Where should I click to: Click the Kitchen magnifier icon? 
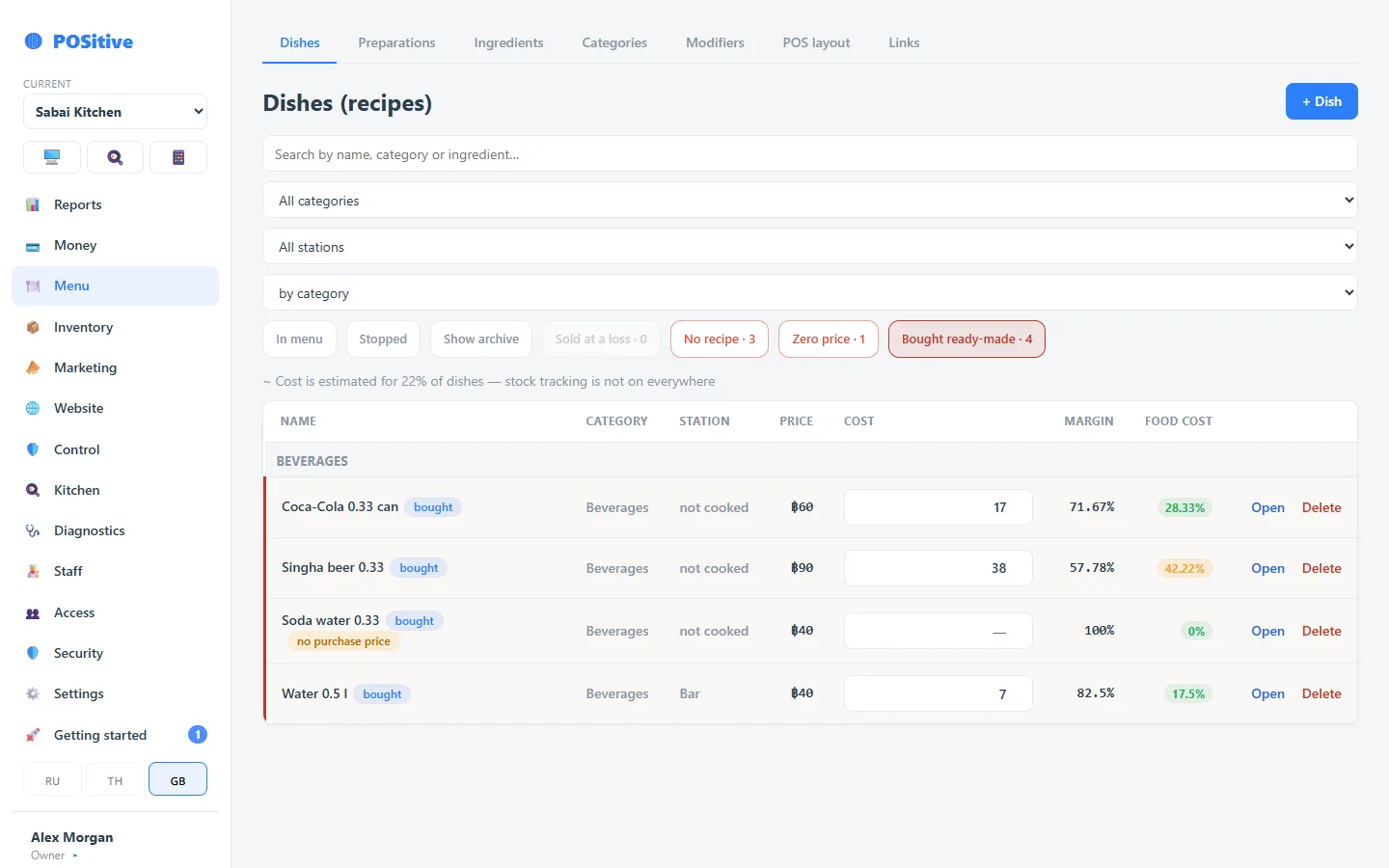click(x=33, y=490)
